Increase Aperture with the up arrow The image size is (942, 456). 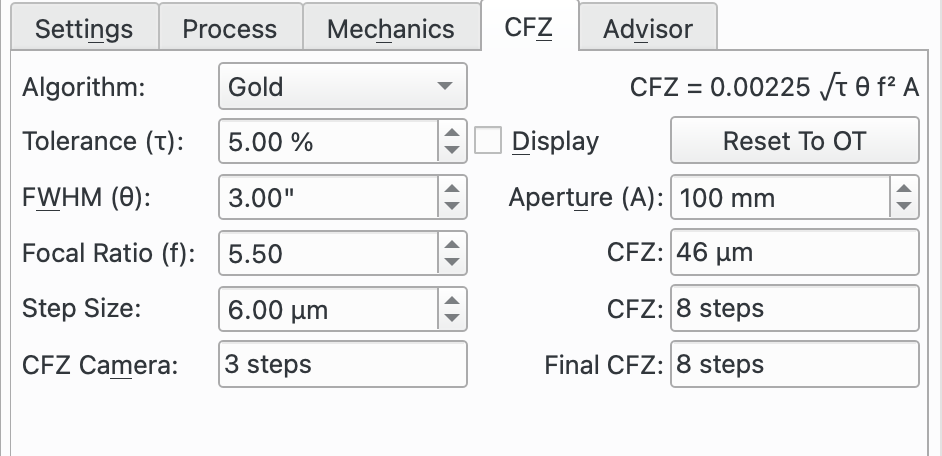(x=904, y=188)
